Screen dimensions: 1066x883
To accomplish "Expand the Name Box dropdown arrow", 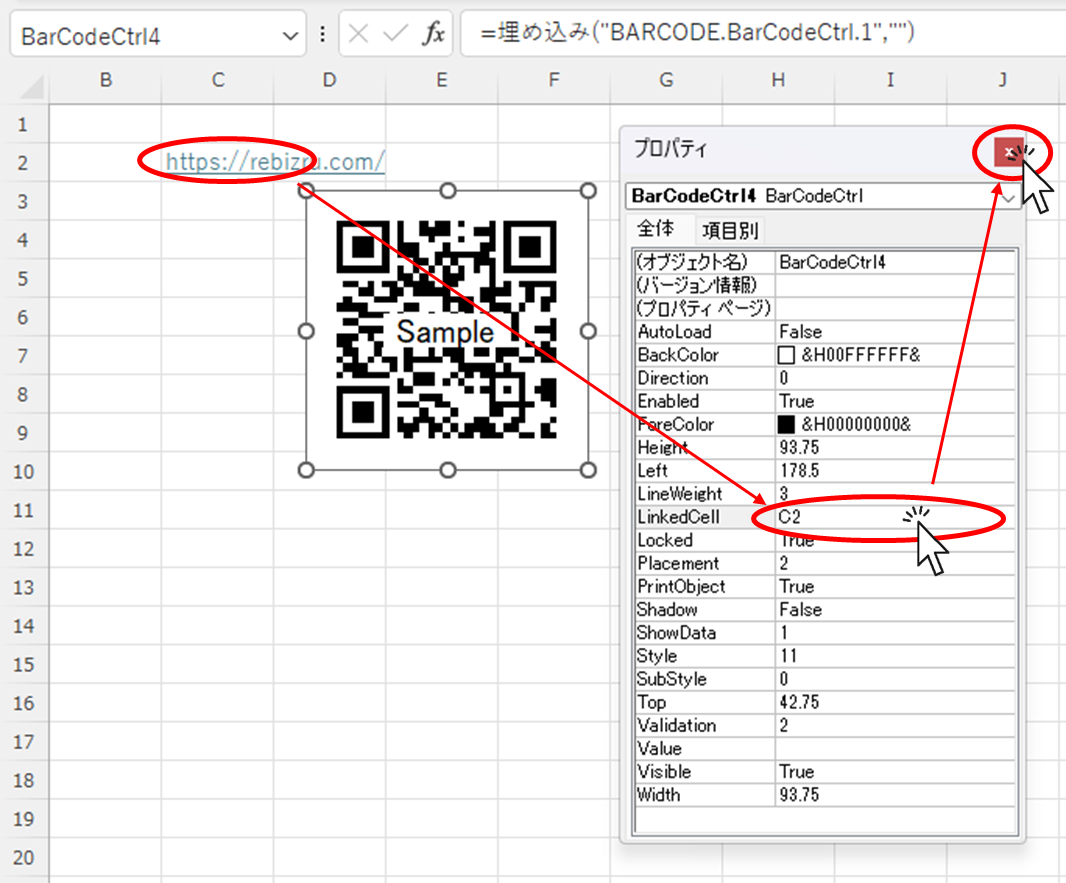I will [x=291, y=36].
